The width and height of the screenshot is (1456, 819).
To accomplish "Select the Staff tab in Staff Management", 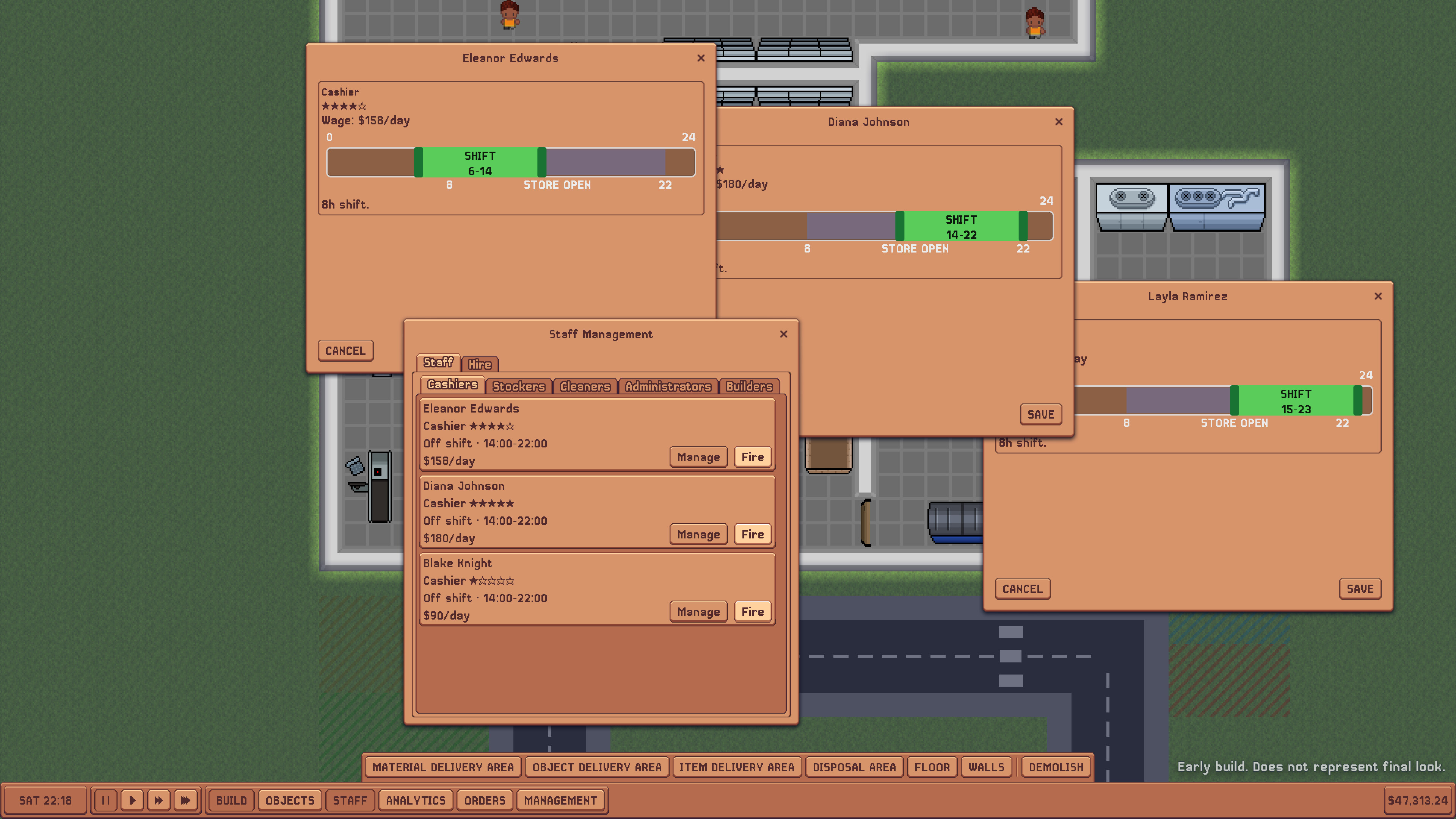I will pyautogui.click(x=438, y=362).
